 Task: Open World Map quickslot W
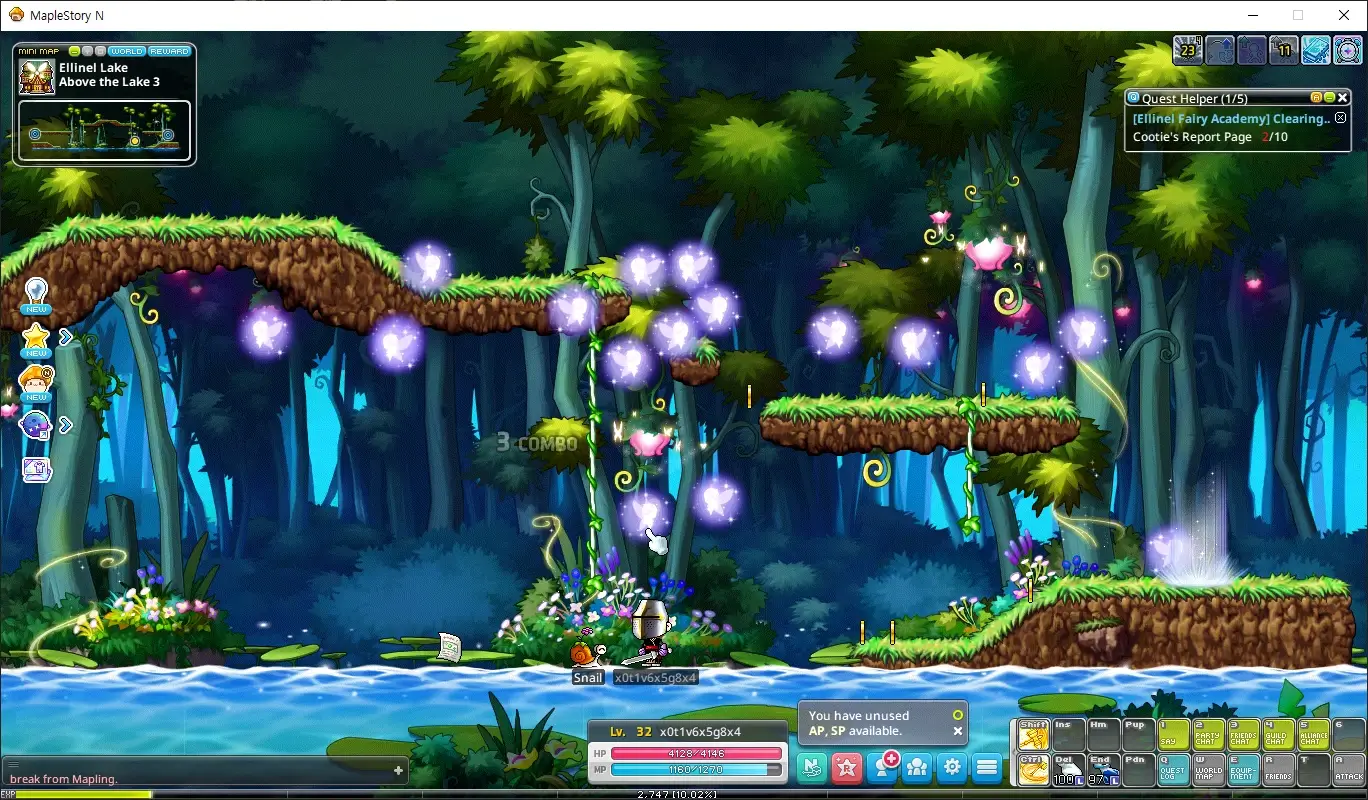point(1209,768)
